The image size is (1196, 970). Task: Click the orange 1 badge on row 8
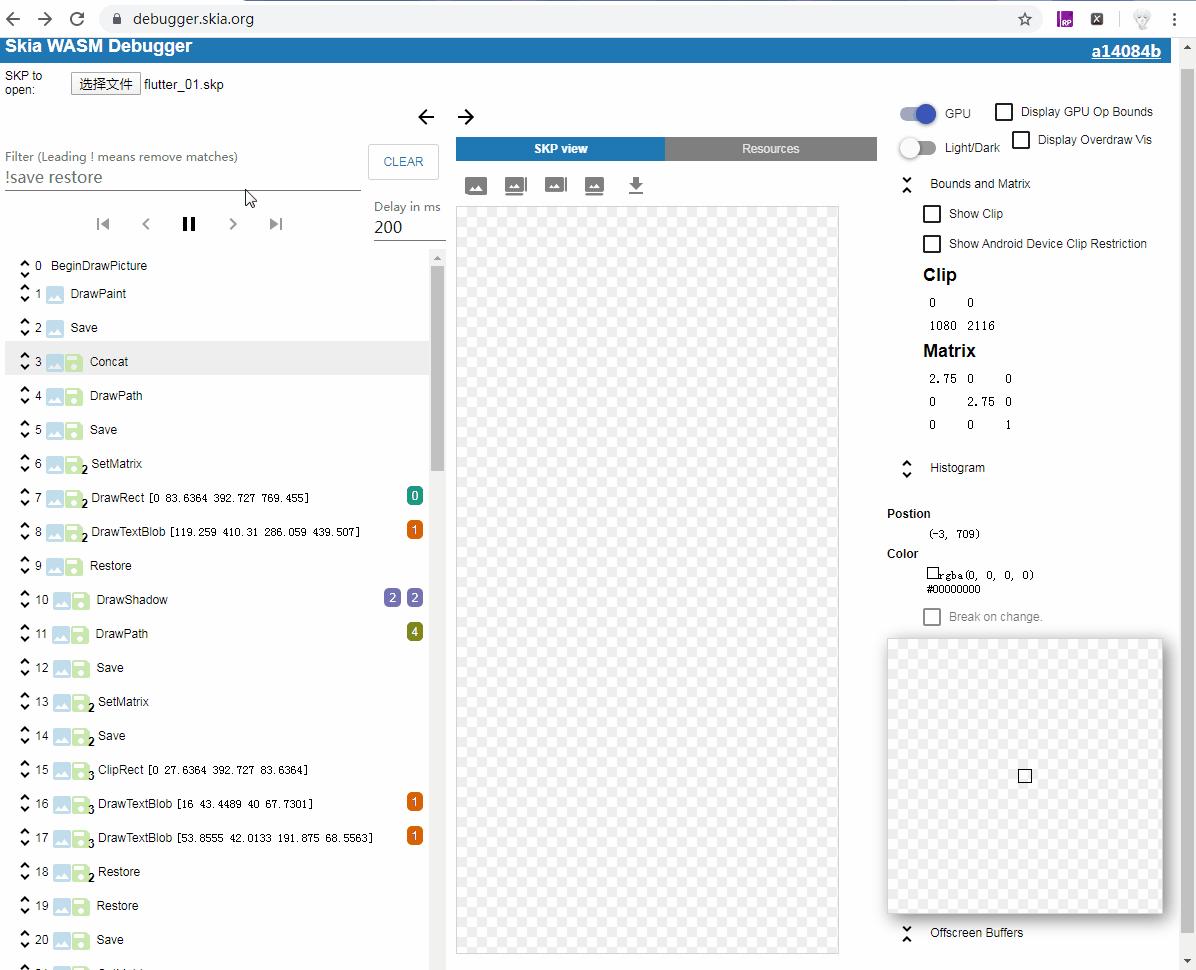415,530
